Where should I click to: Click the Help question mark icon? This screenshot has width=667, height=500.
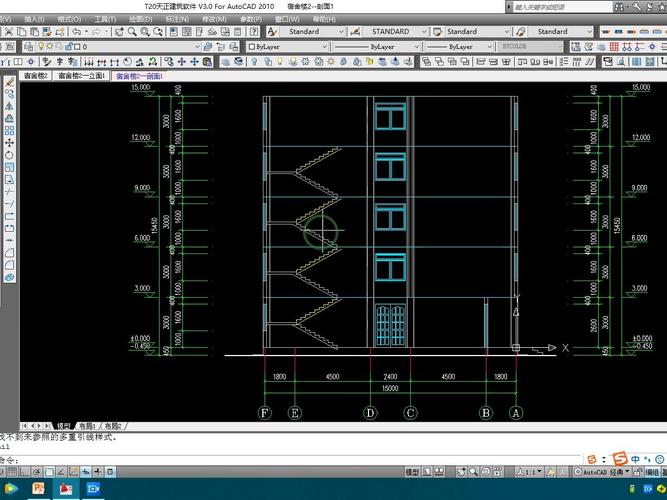(254, 32)
